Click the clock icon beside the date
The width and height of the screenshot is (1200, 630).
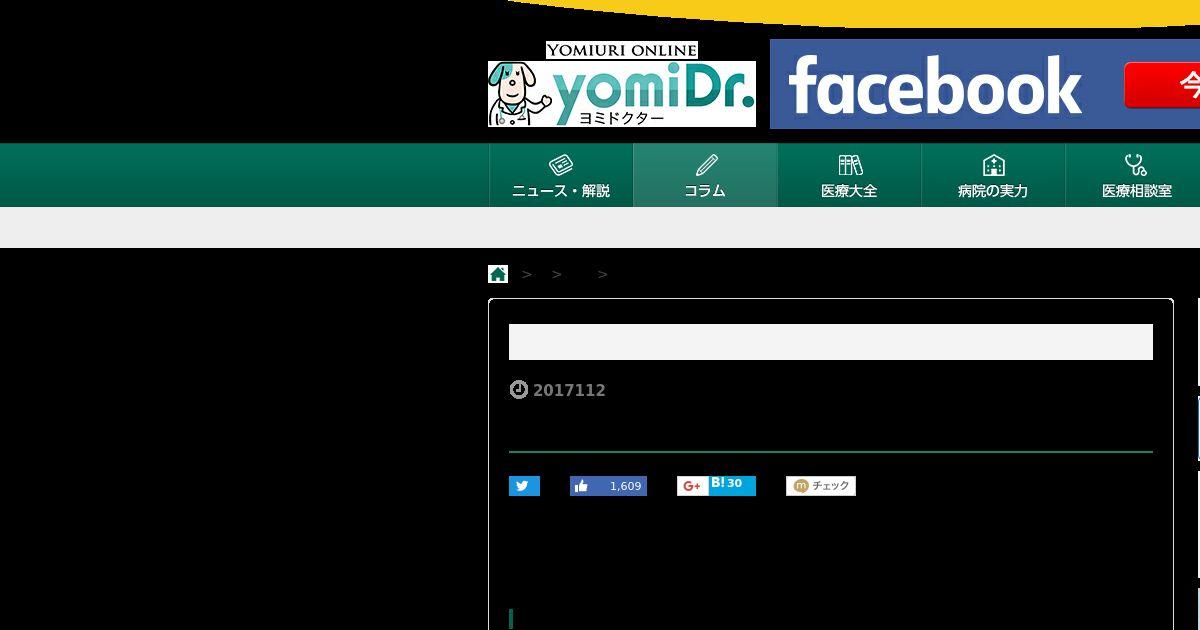click(518, 390)
